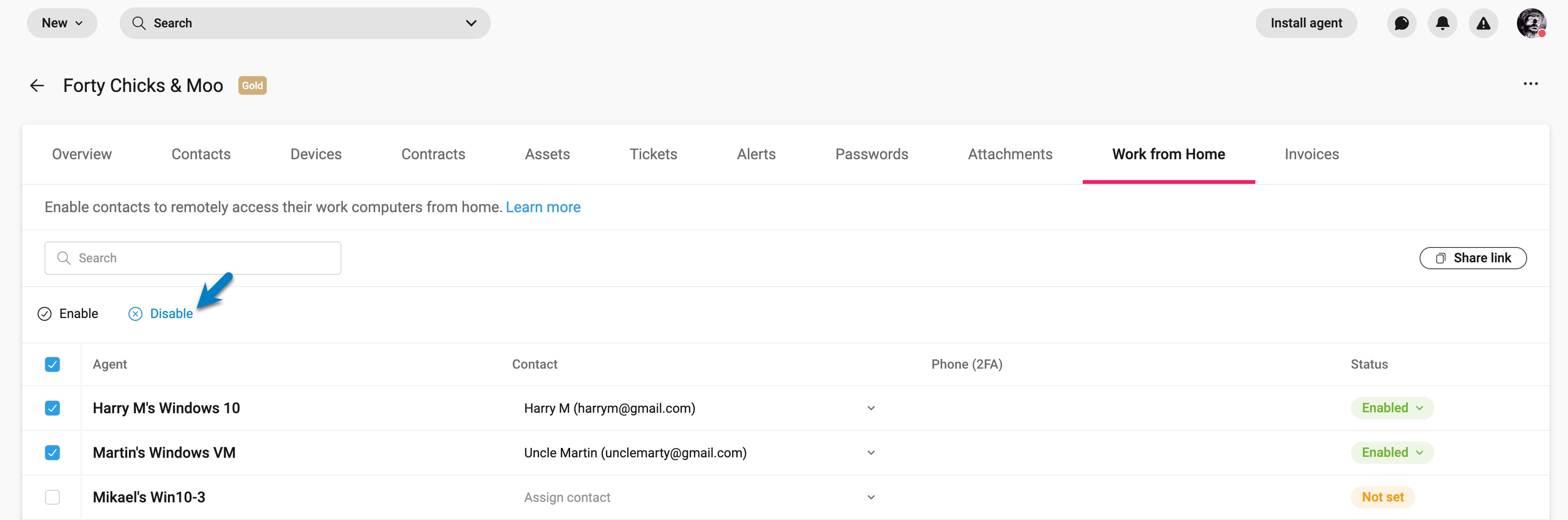
Task: Click the Learn more link
Action: pyautogui.click(x=543, y=207)
